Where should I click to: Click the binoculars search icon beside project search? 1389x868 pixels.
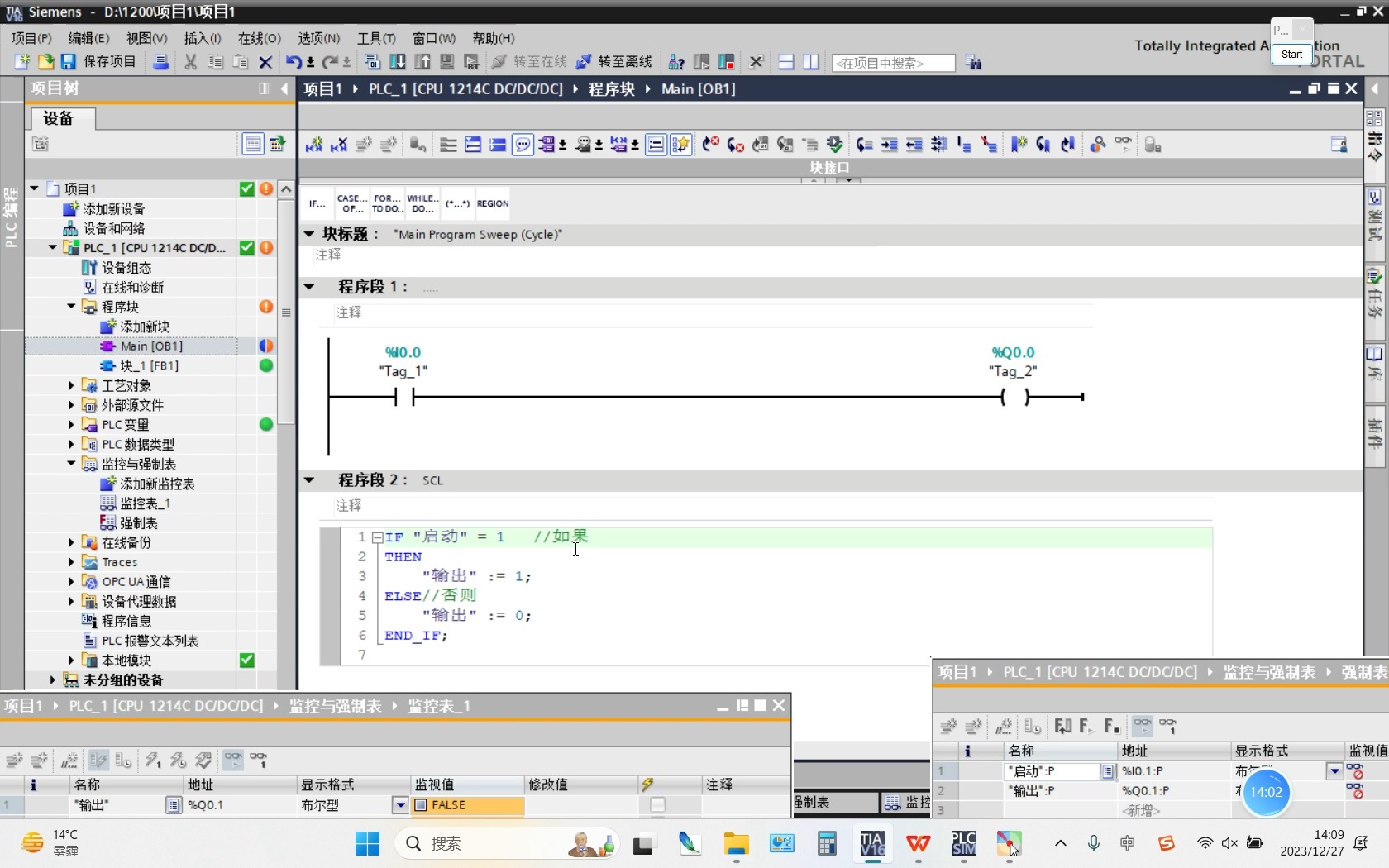tap(973, 63)
